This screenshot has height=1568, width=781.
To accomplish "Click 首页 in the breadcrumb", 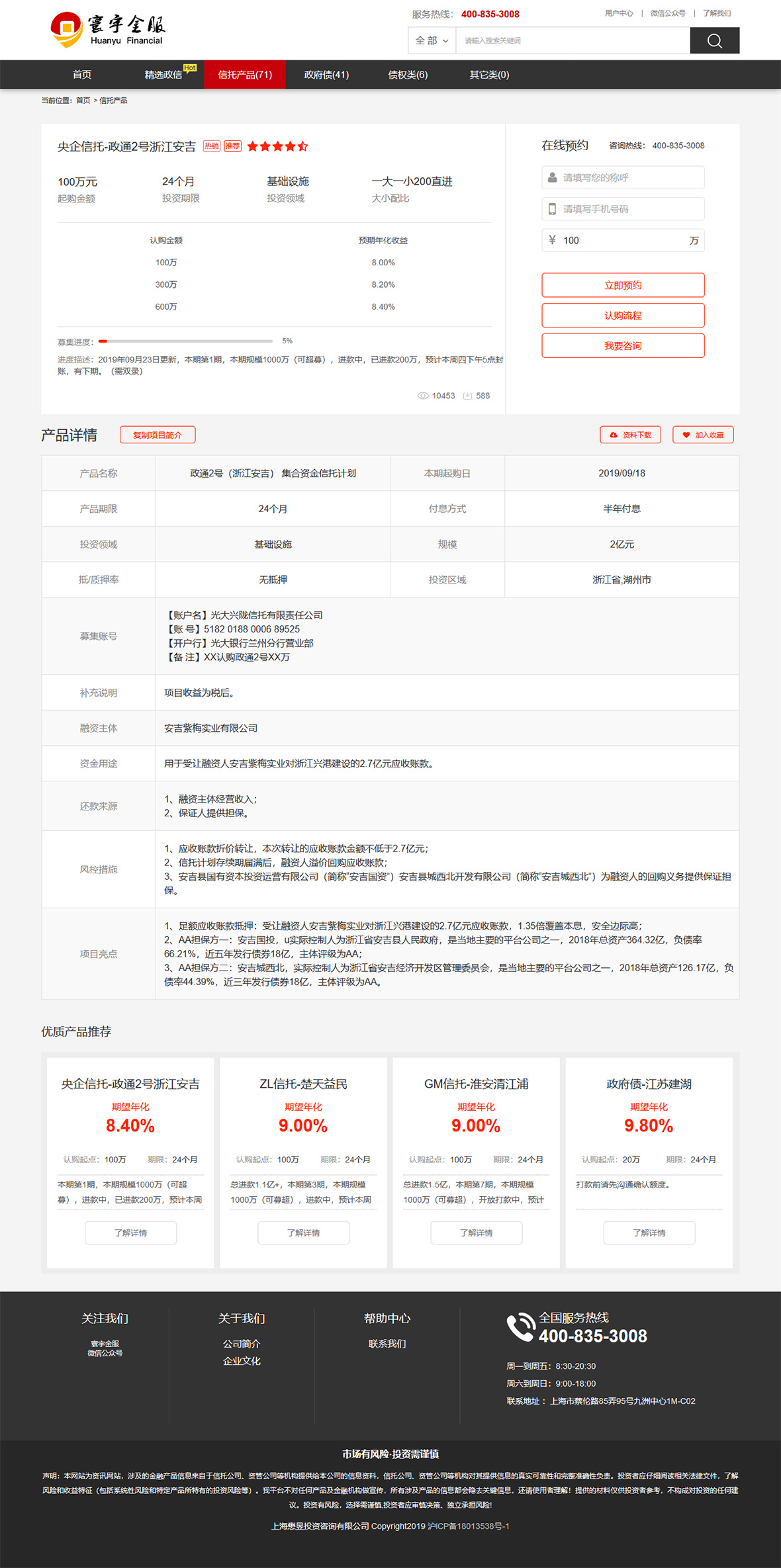I will [x=83, y=101].
